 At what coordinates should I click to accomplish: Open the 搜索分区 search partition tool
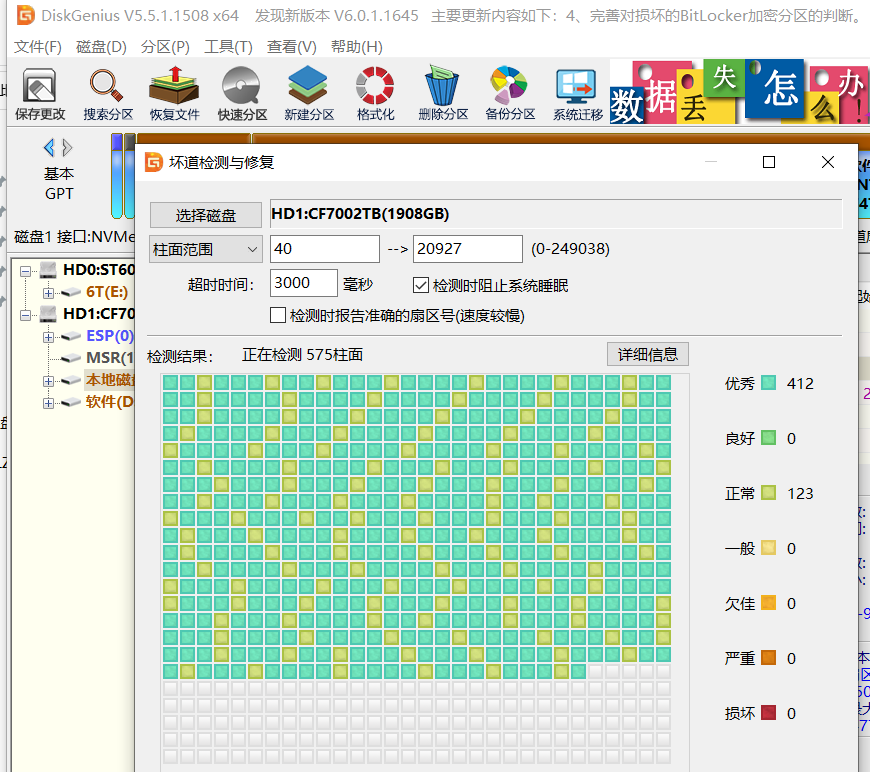[x=108, y=94]
